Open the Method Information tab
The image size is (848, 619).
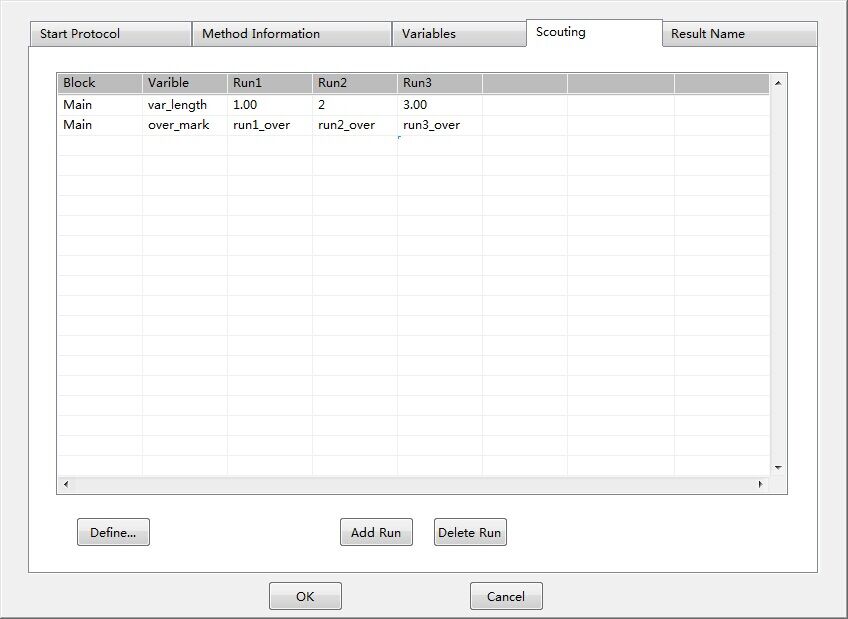tap(290, 34)
